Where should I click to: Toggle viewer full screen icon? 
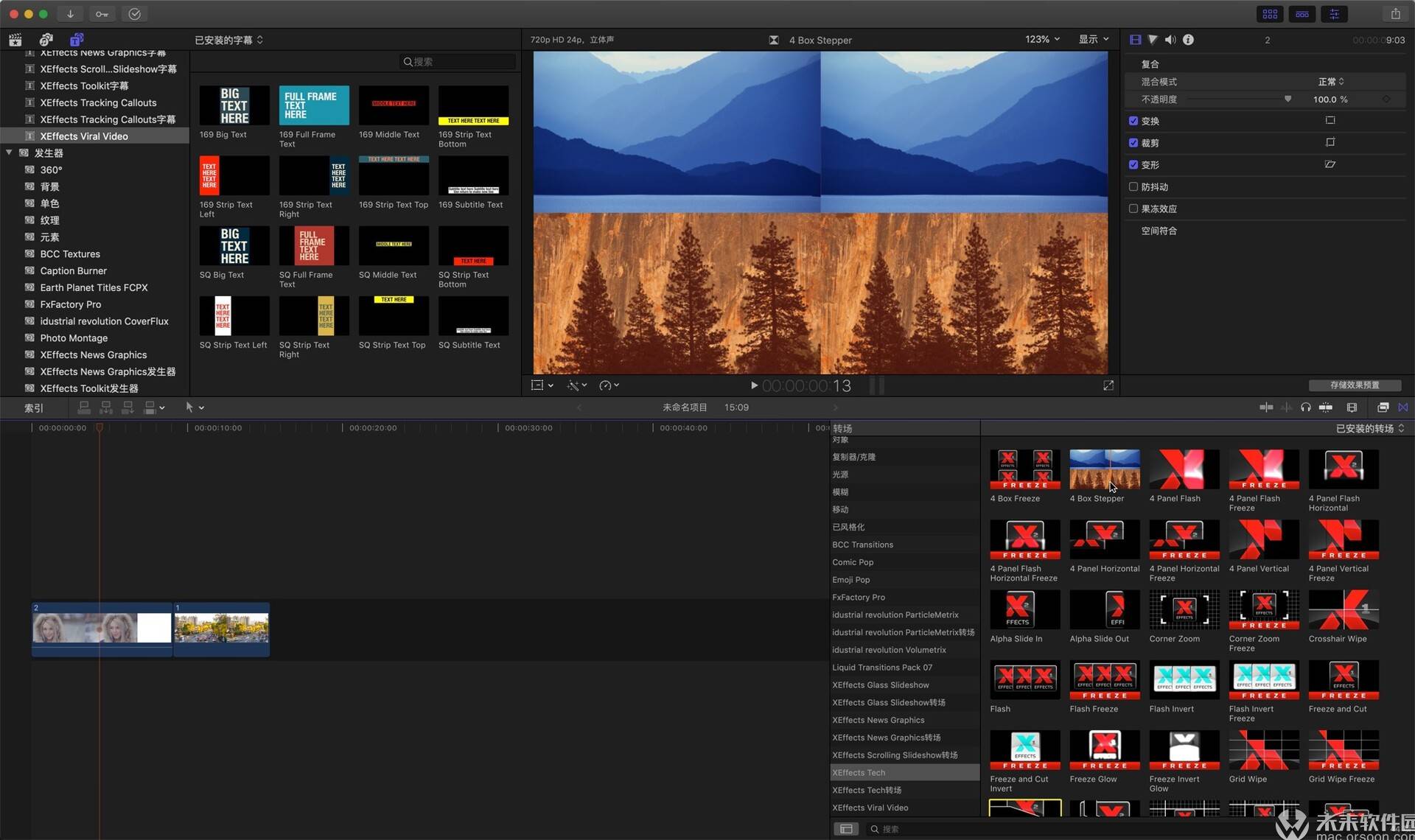[1108, 385]
